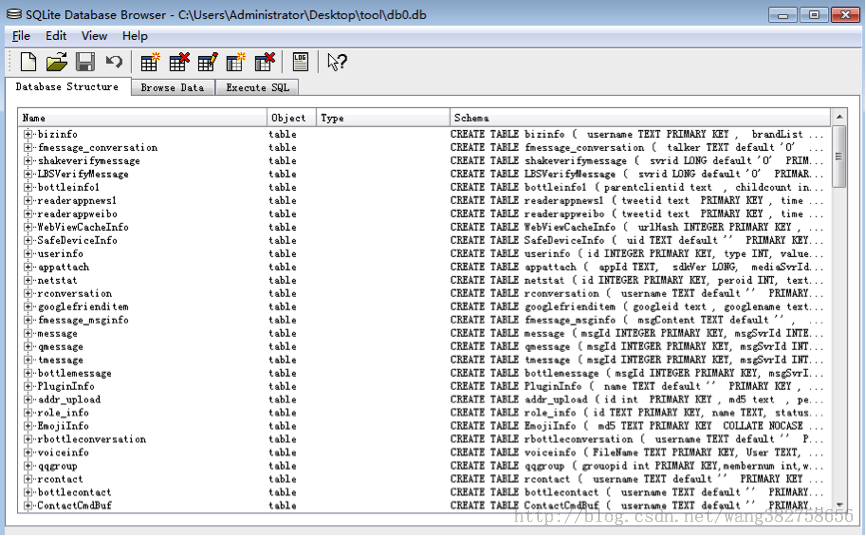The height and width of the screenshot is (536, 866).
Task: Select the readerappweibo row
Action: coord(424,214)
